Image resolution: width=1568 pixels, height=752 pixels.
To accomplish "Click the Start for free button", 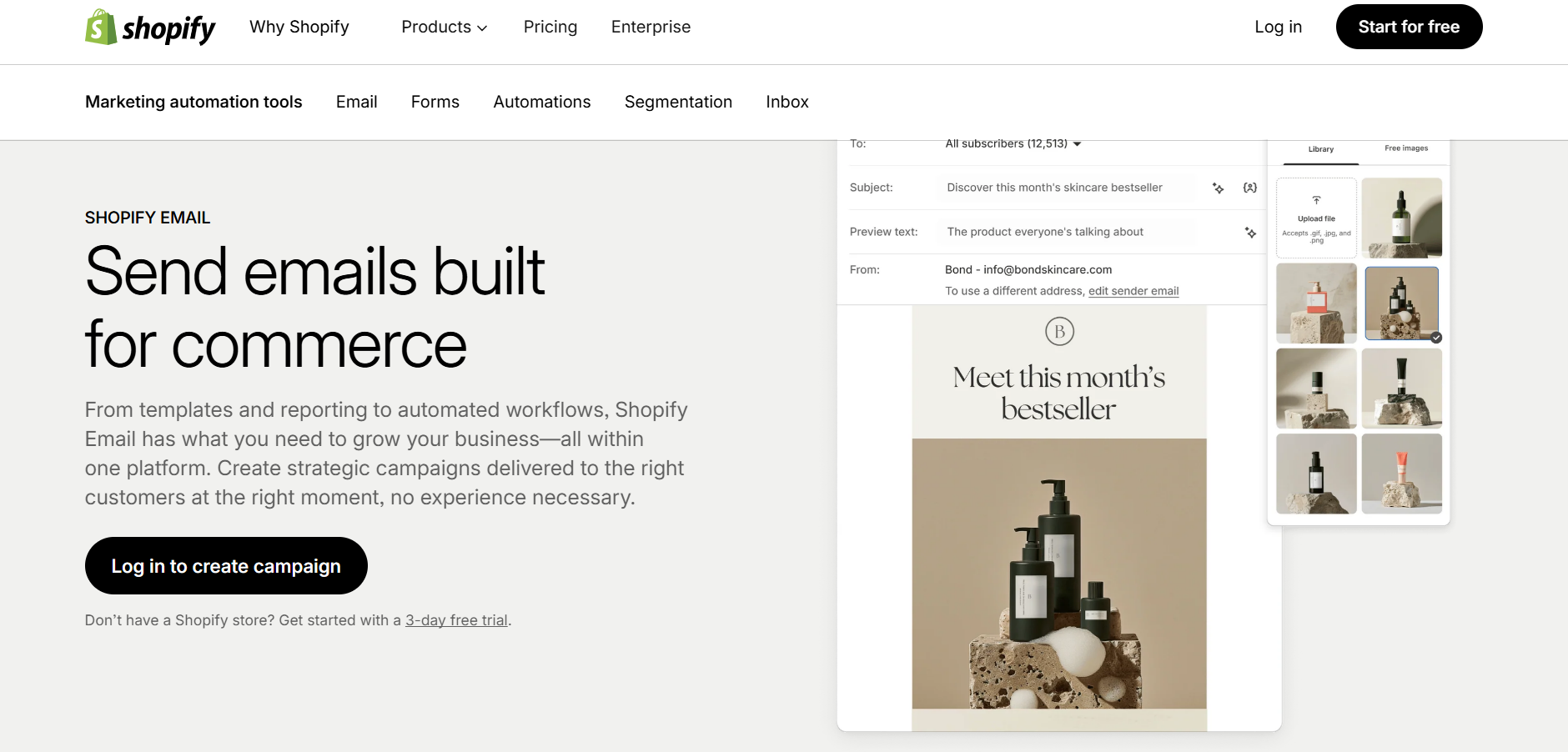I will point(1409,27).
